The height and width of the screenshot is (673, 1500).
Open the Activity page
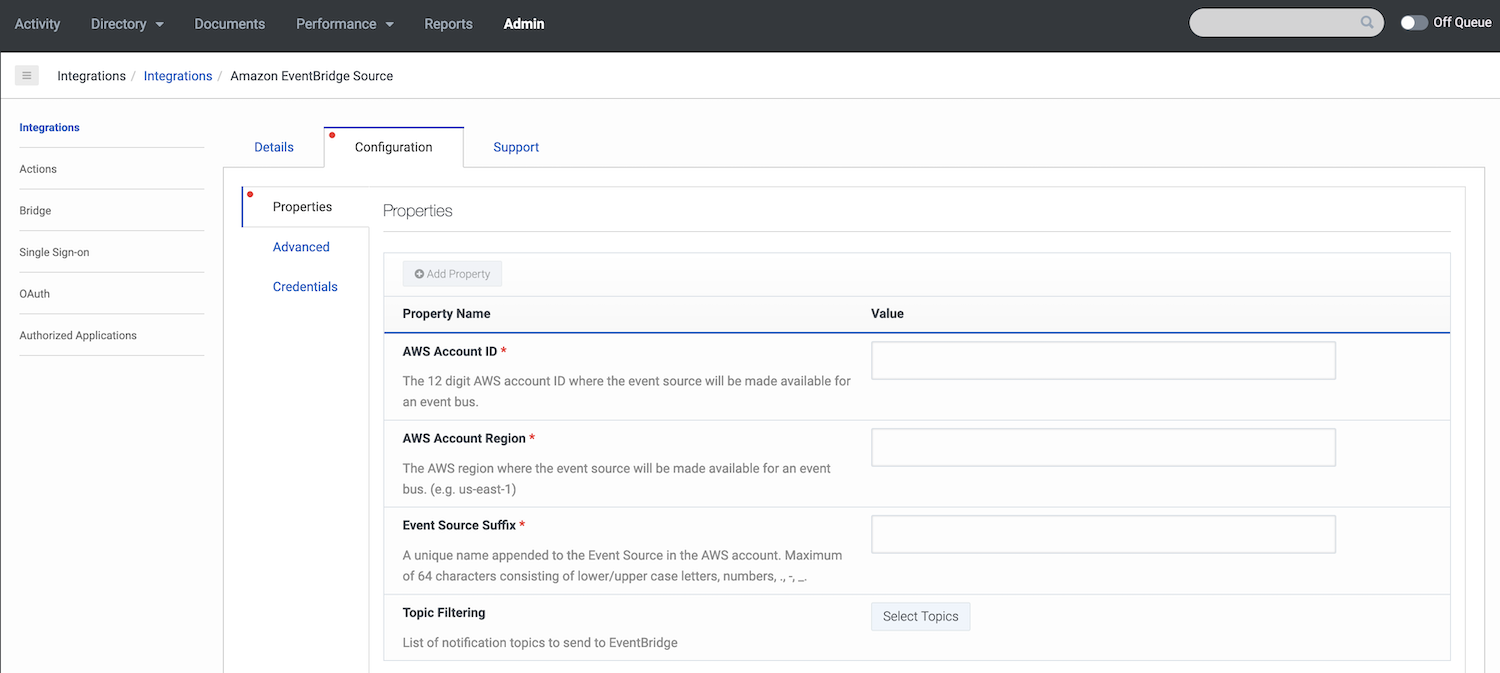coord(37,23)
